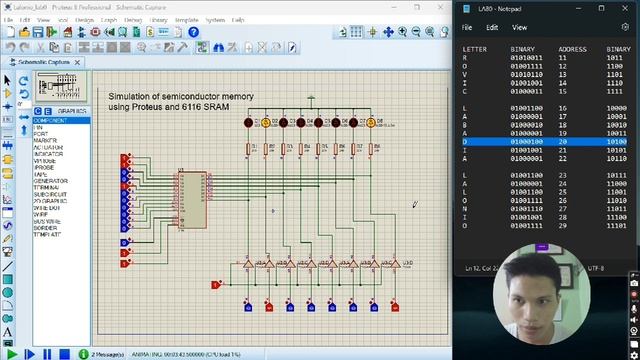640x360 pixels.
Task: Mirror horizontally with the X-mirror icon
Action: [24, 118]
